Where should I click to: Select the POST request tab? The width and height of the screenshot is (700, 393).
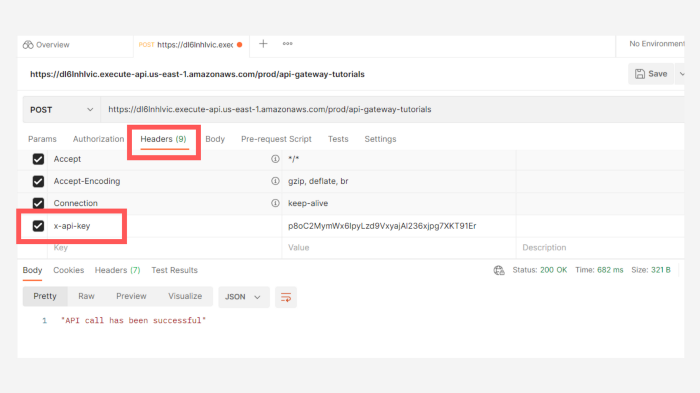point(191,45)
